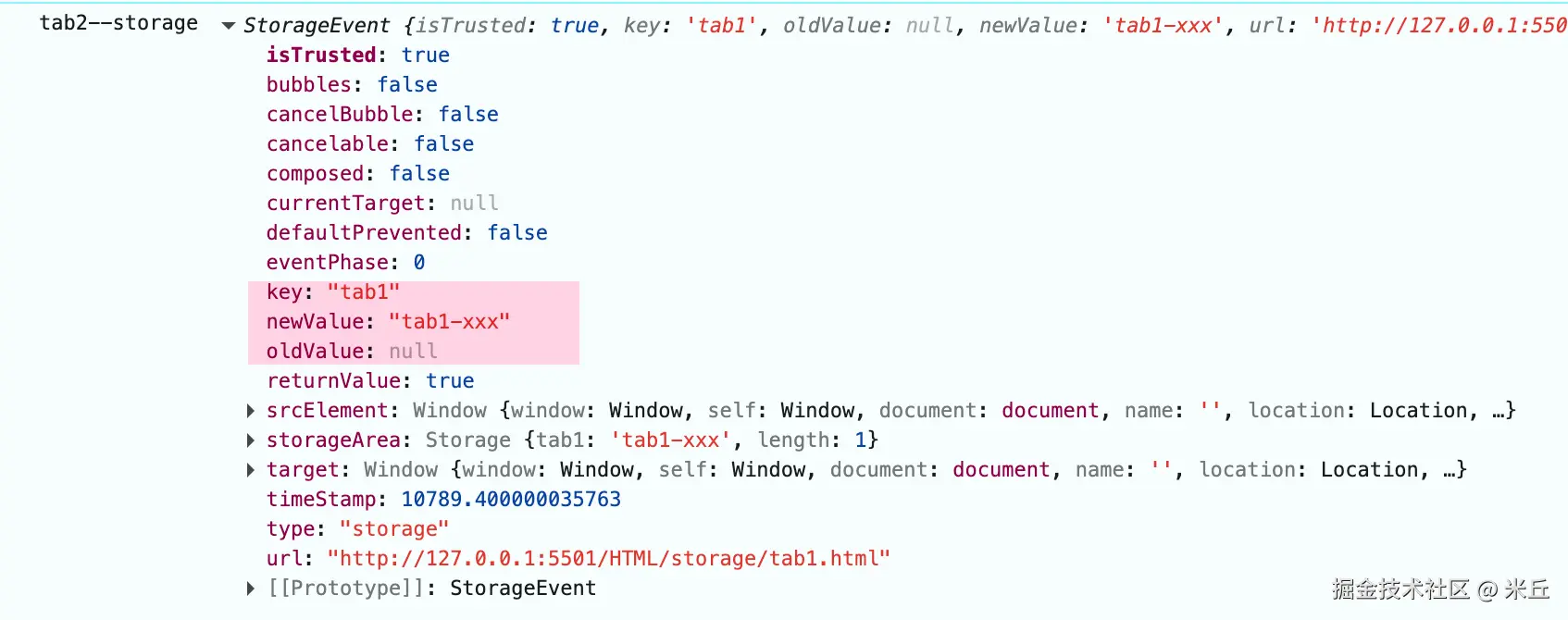The height and width of the screenshot is (620, 1568).
Task: Click the cancelBubble: false property
Action: (382, 115)
